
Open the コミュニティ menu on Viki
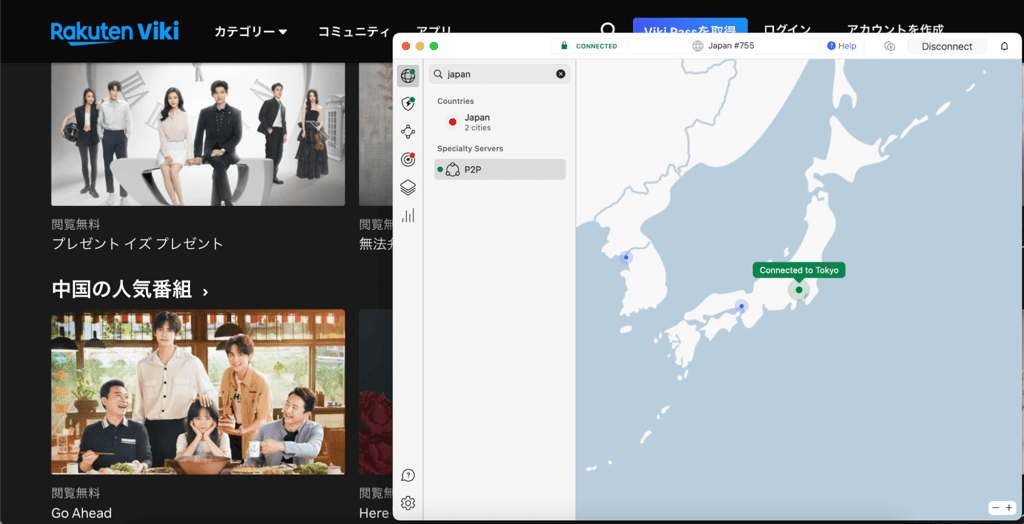coord(353,31)
